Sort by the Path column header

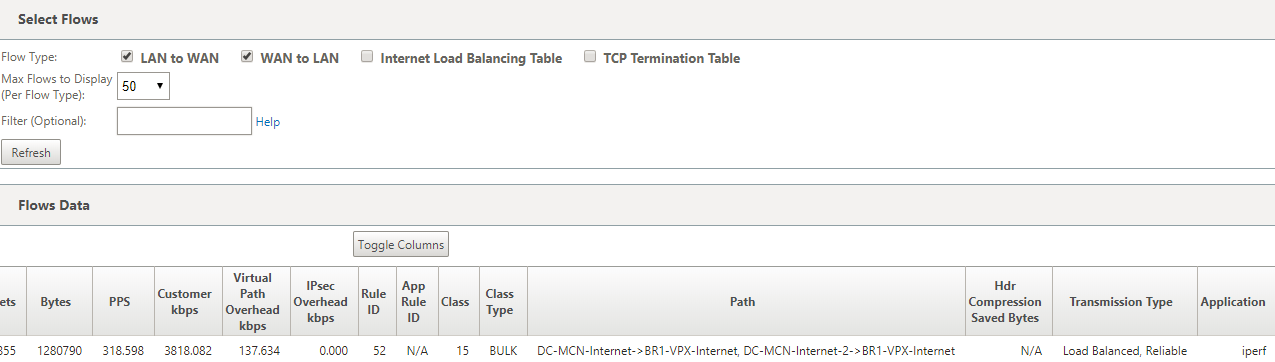743,302
